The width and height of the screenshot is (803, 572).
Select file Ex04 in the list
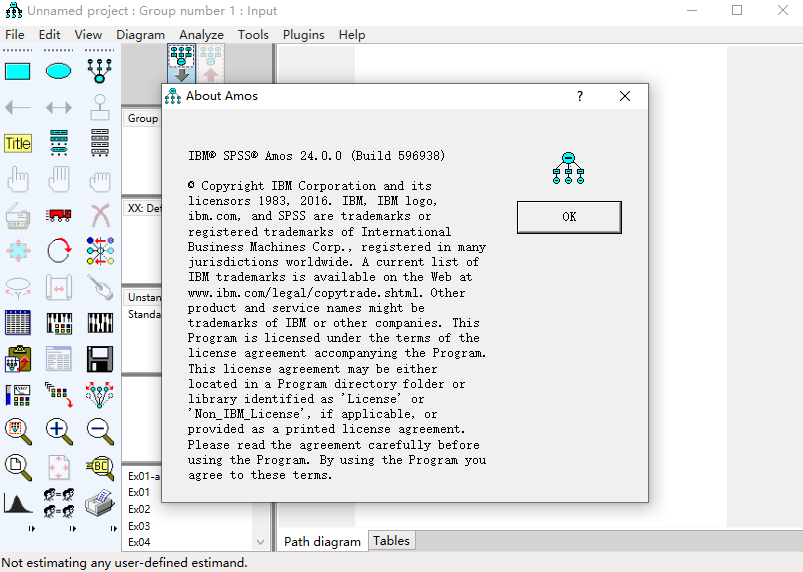139,542
